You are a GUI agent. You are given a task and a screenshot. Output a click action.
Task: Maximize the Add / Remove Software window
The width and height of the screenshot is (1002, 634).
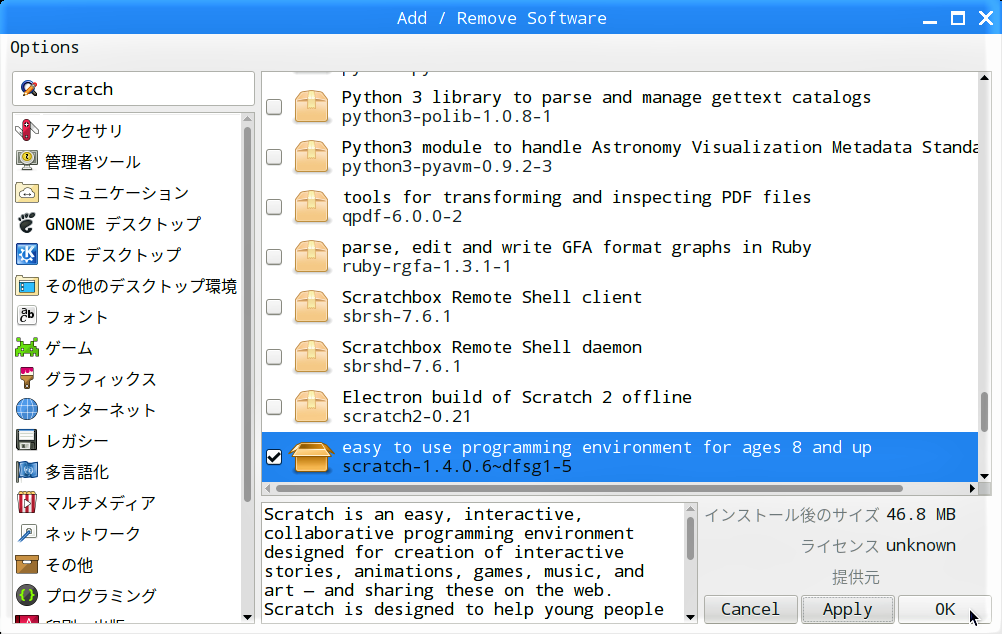[958, 18]
